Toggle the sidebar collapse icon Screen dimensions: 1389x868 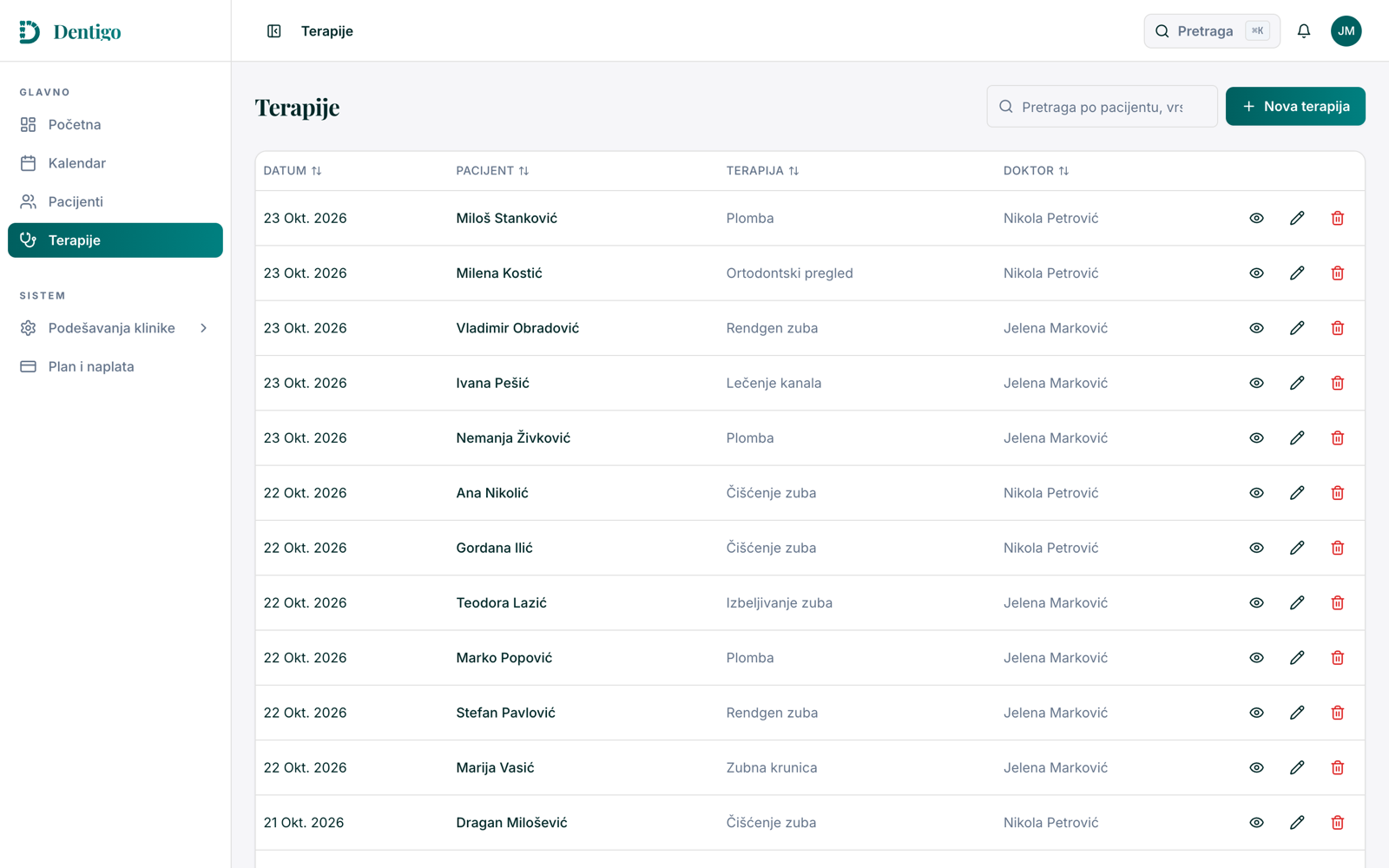[x=273, y=31]
